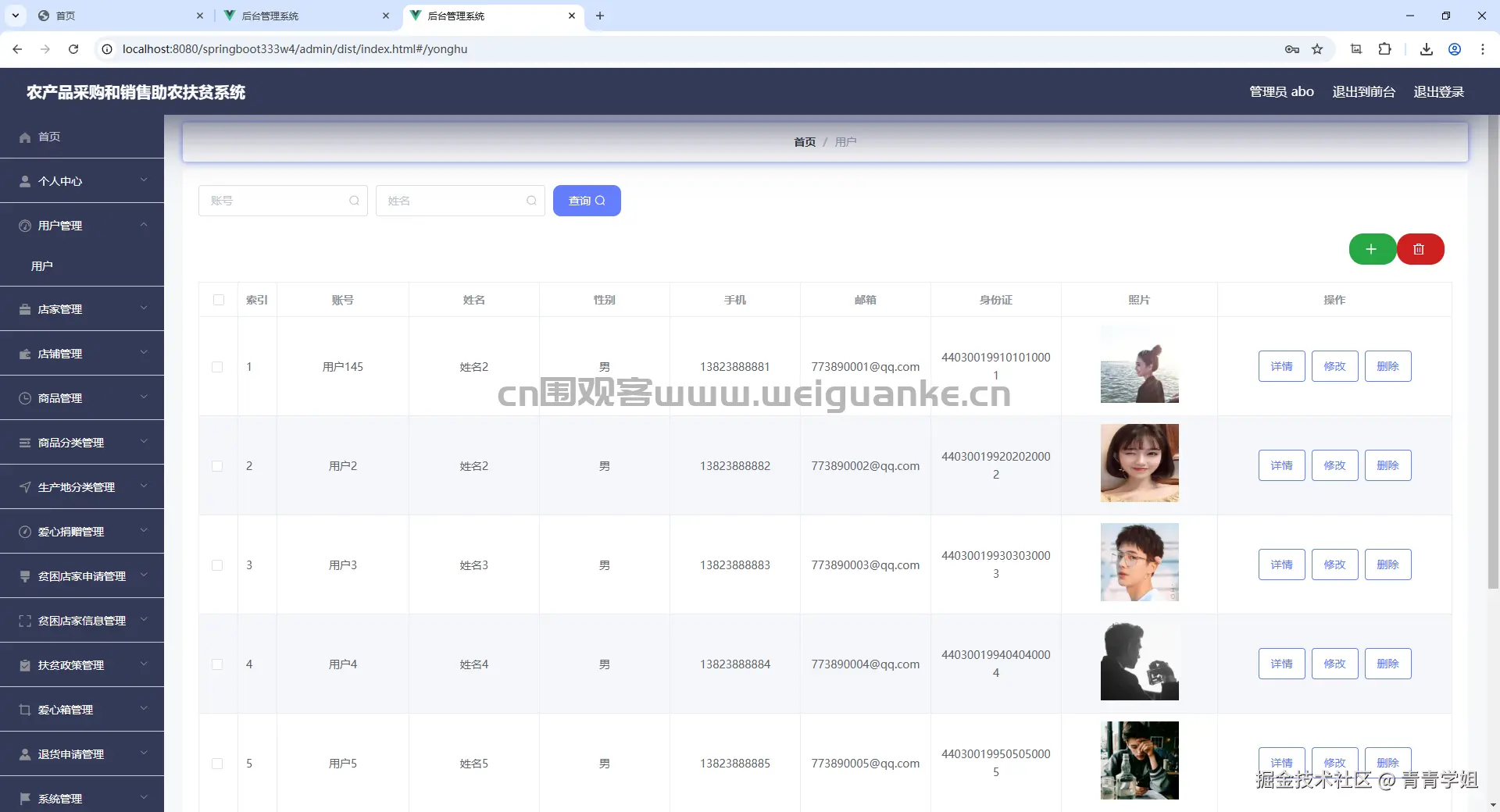The height and width of the screenshot is (812, 1500).
Task: Click the icon beside 用户管理
Action: click(25, 226)
